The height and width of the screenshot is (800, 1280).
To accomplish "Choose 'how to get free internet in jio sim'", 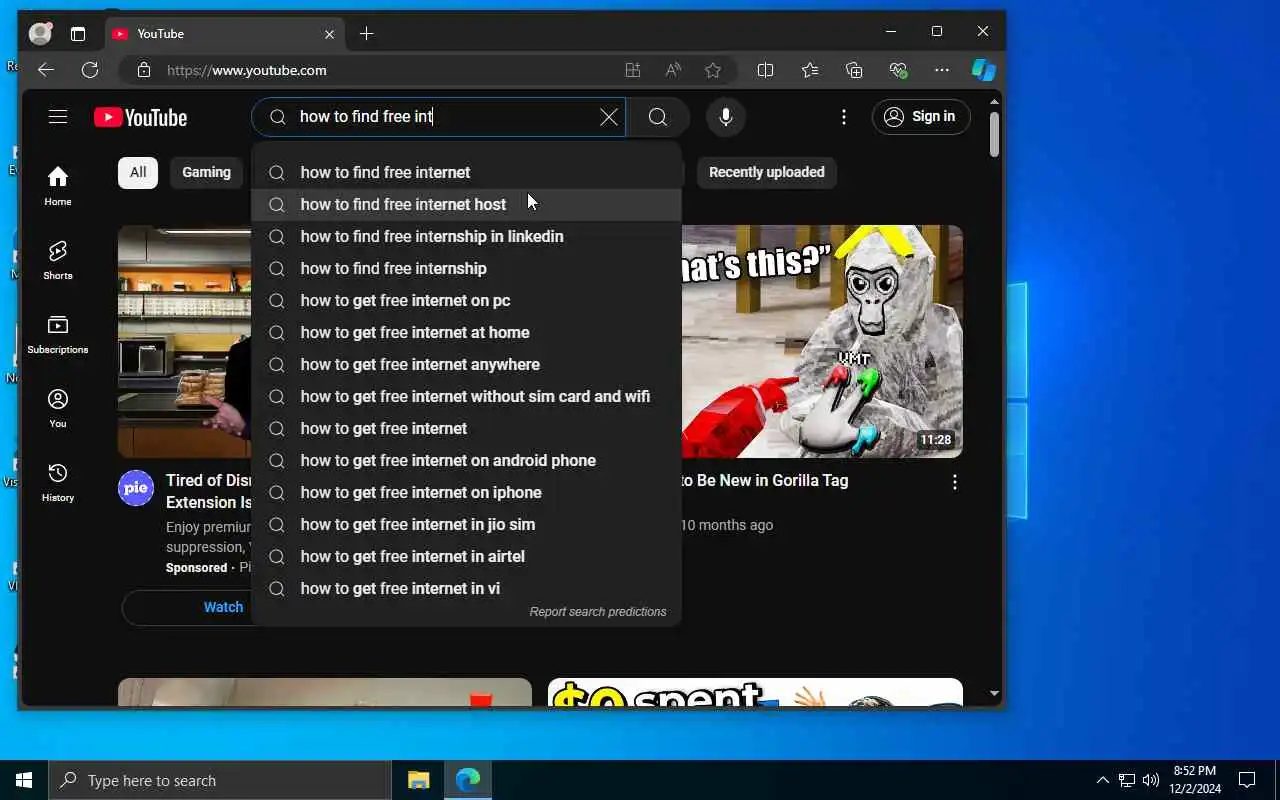I will tap(467, 524).
